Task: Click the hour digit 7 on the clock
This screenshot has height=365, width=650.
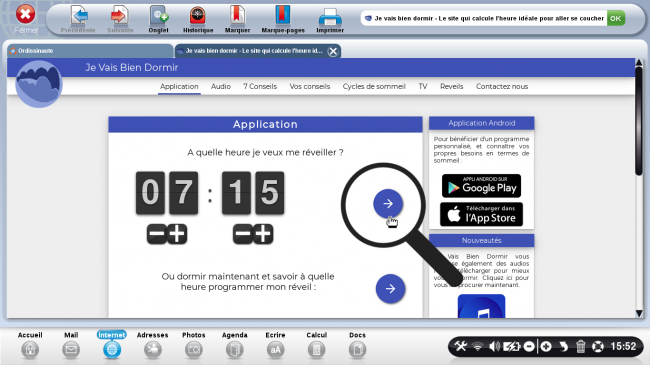Action: pos(183,193)
